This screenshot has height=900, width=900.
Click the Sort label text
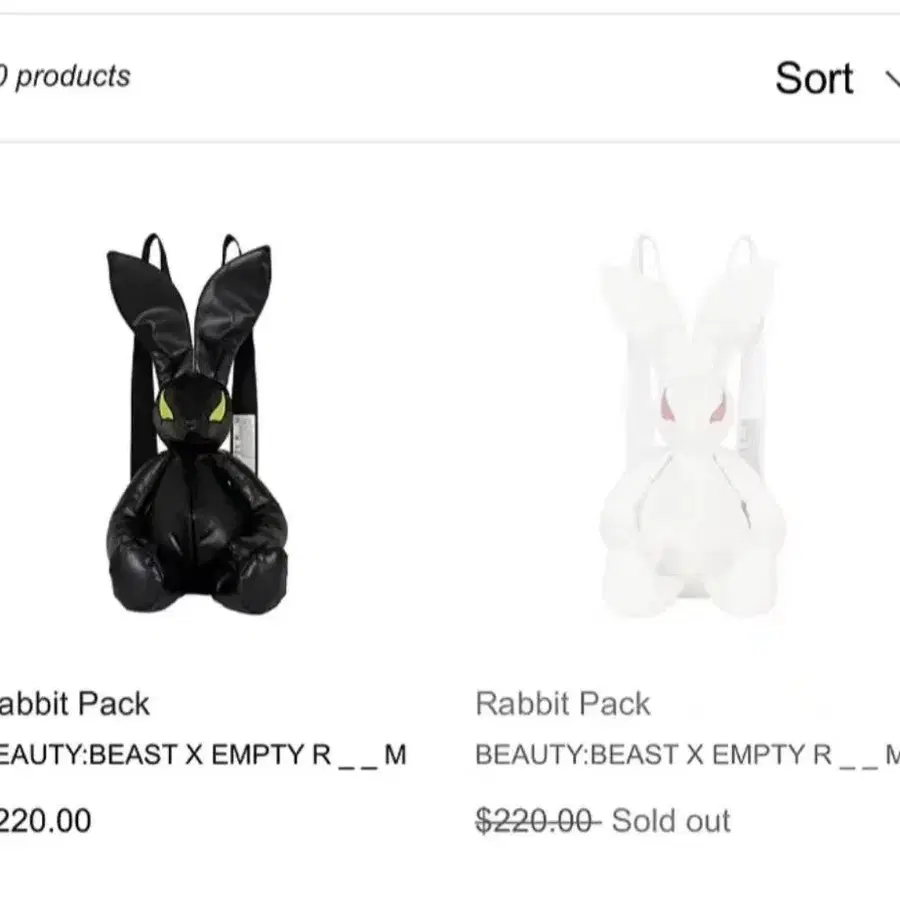pos(814,78)
